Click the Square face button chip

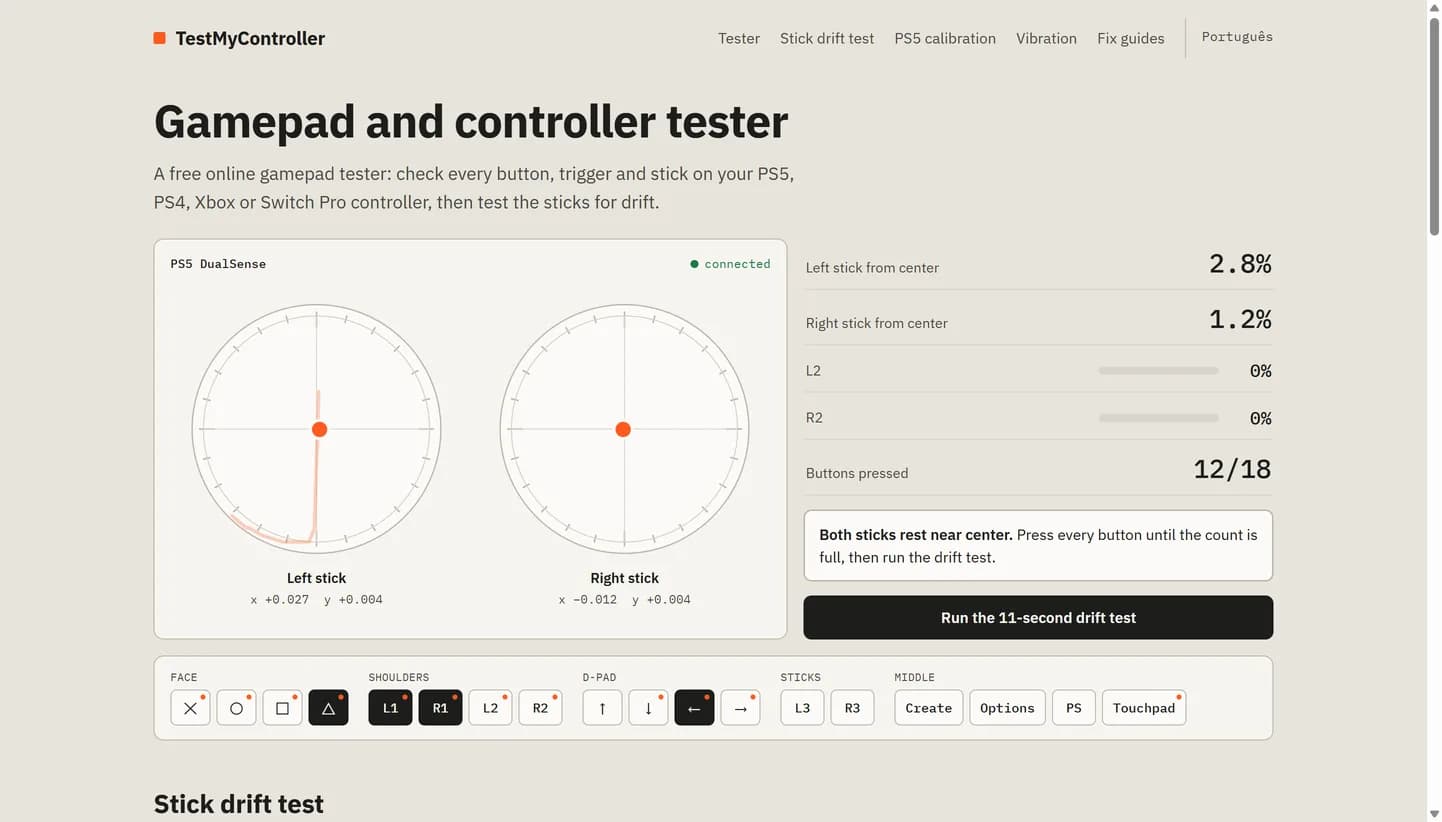pyautogui.click(x=282, y=708)
